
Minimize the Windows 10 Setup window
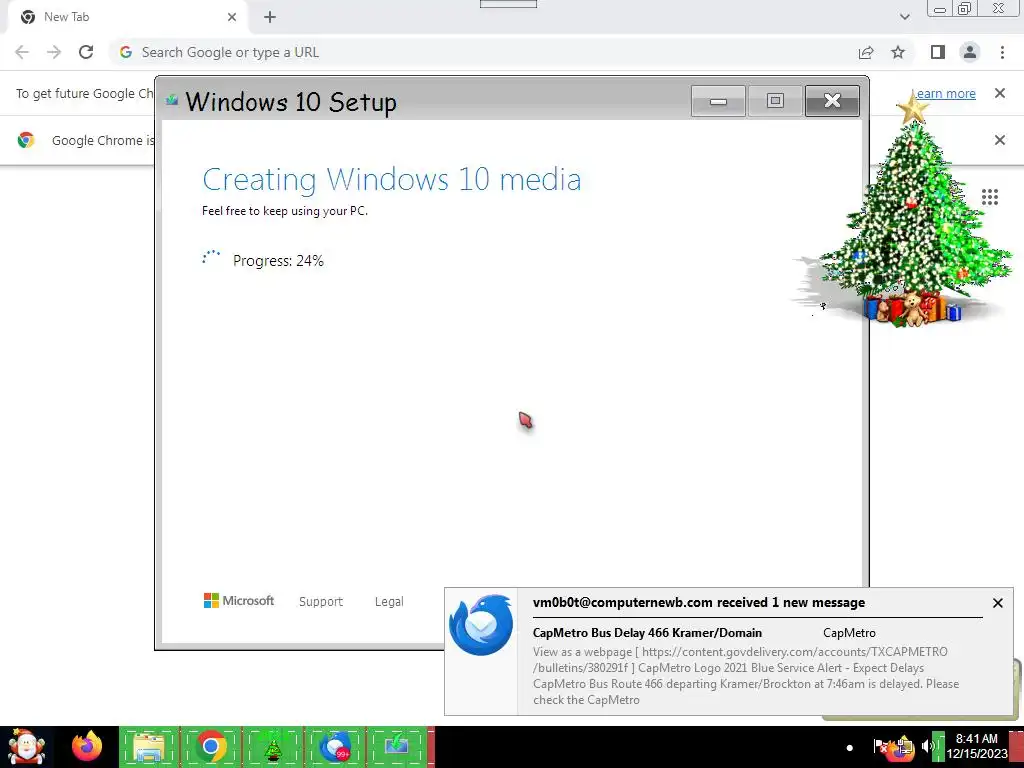click(x=718, y=101)
